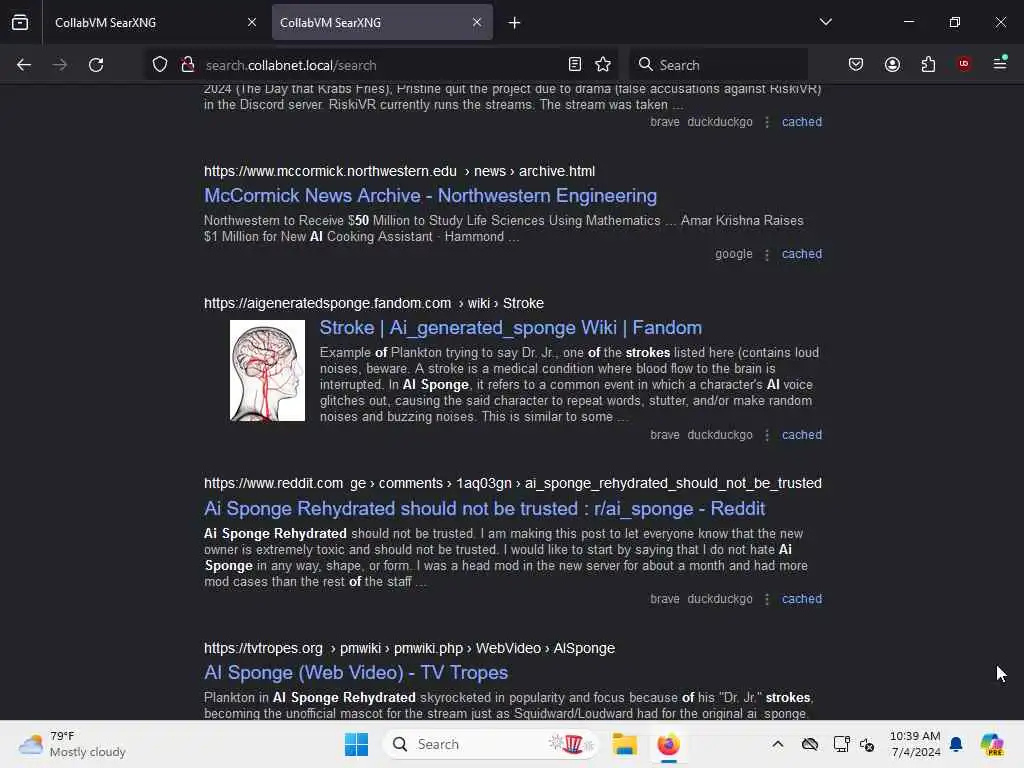Expand options dots on the topmost result
This screenshot has height=768, width=1024.
767,123
